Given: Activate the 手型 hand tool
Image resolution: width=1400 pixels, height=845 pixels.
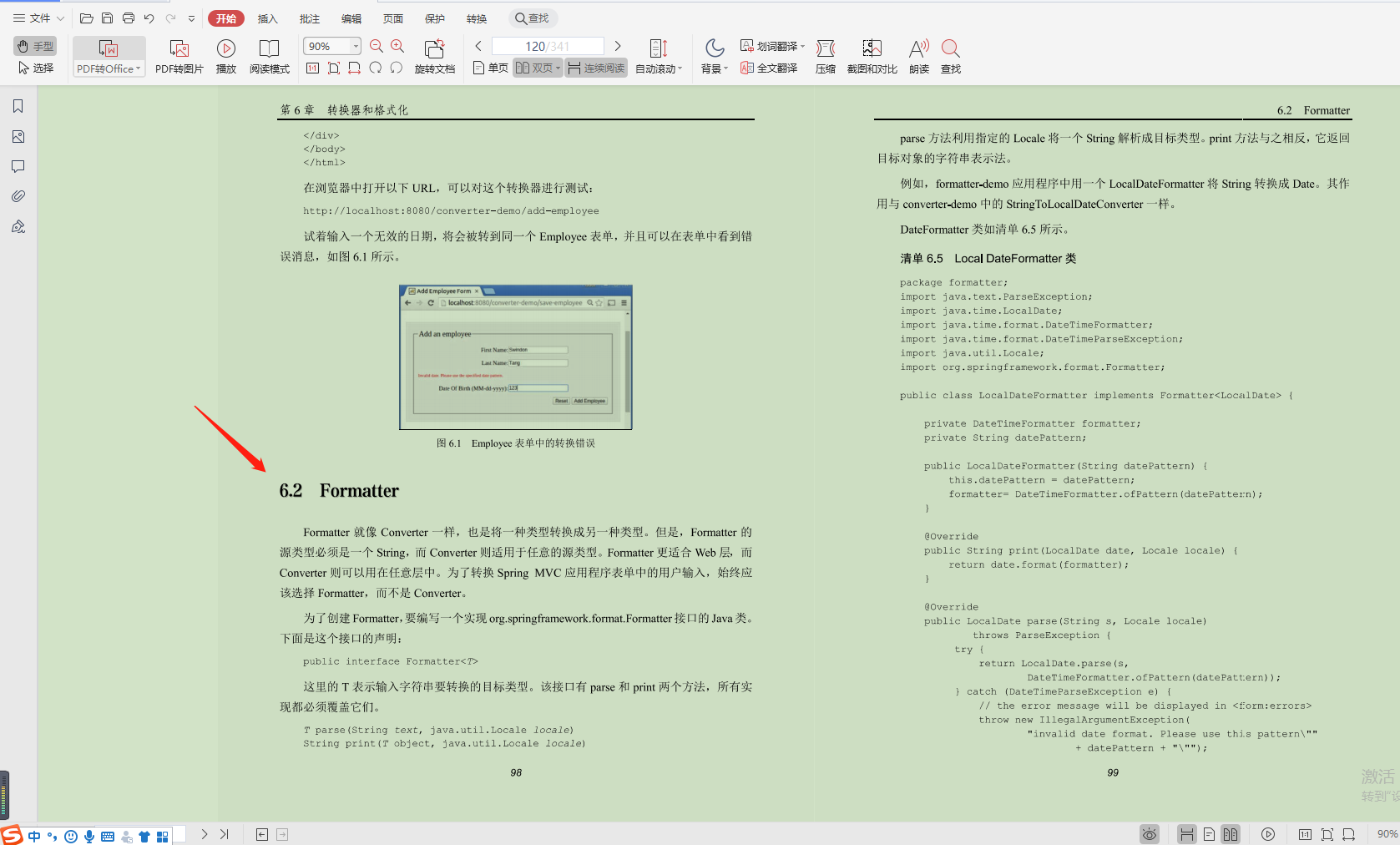Looking at the screenshot, I should [35, 47].
